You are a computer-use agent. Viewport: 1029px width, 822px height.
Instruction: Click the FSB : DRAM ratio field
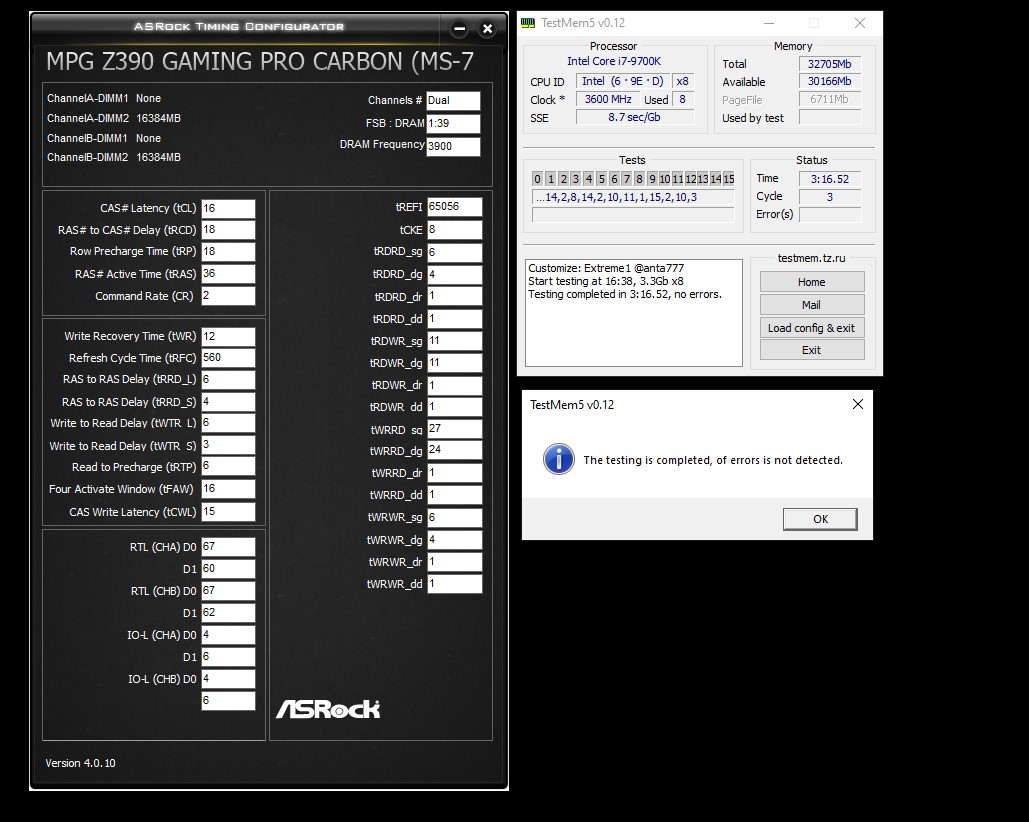453,123
